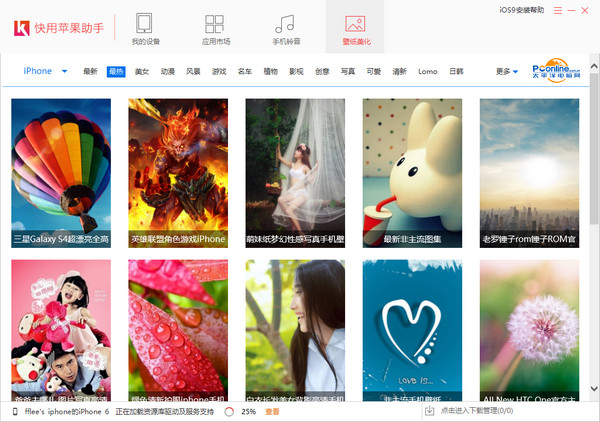The height and width of the screenshot is (422, 600).
Task: Select the 壁纸美化 wallpaper icon
Action: 355,24
